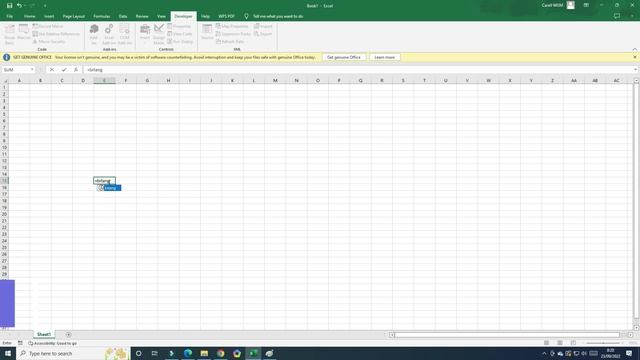The image size is (640, 360).
Task: Open the Page Layout tab
Action: tap(73, 16)
